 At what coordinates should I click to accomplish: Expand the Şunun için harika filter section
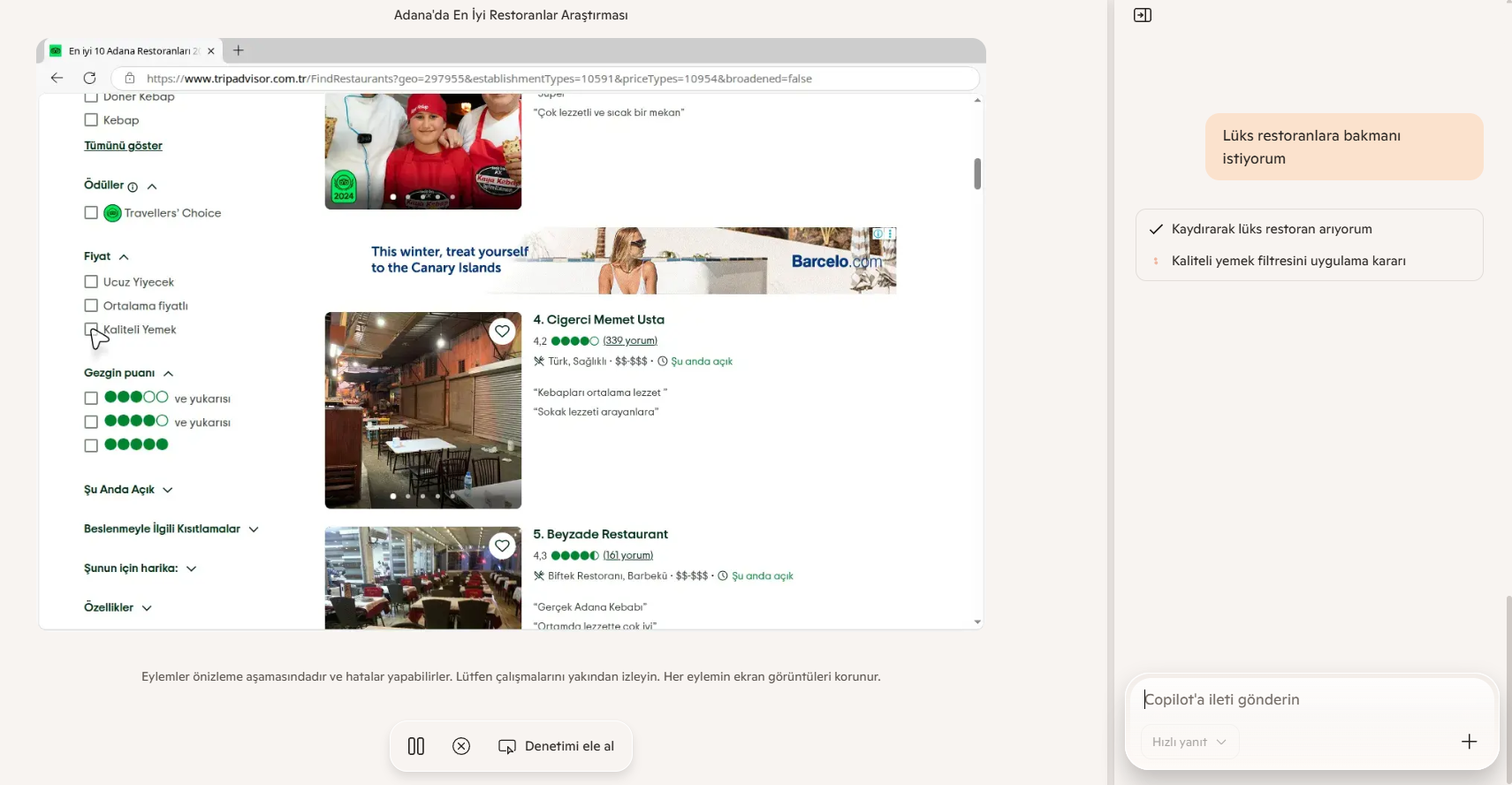pos(191,568)
